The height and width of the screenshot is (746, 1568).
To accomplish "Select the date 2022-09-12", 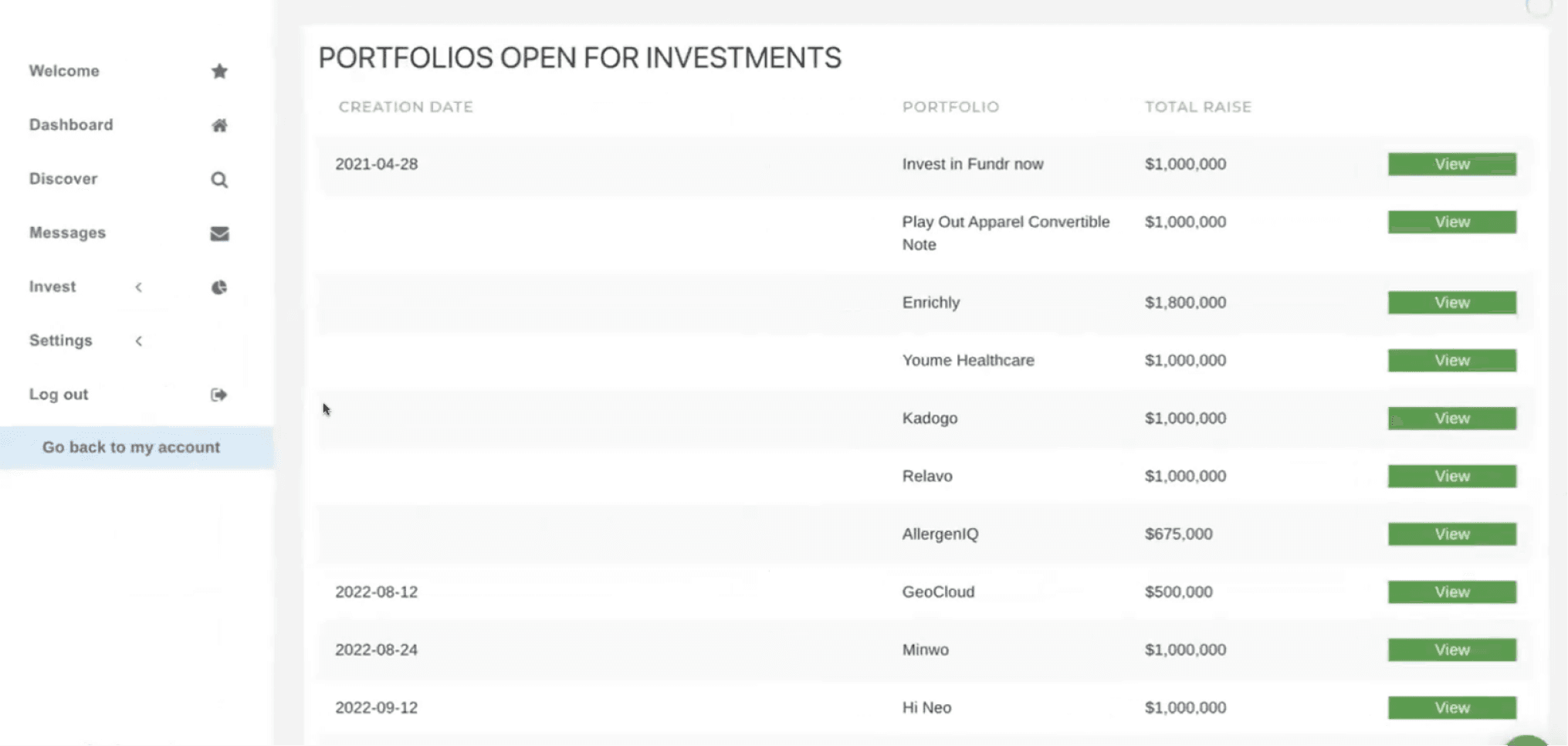I will (x=376, y=707).
